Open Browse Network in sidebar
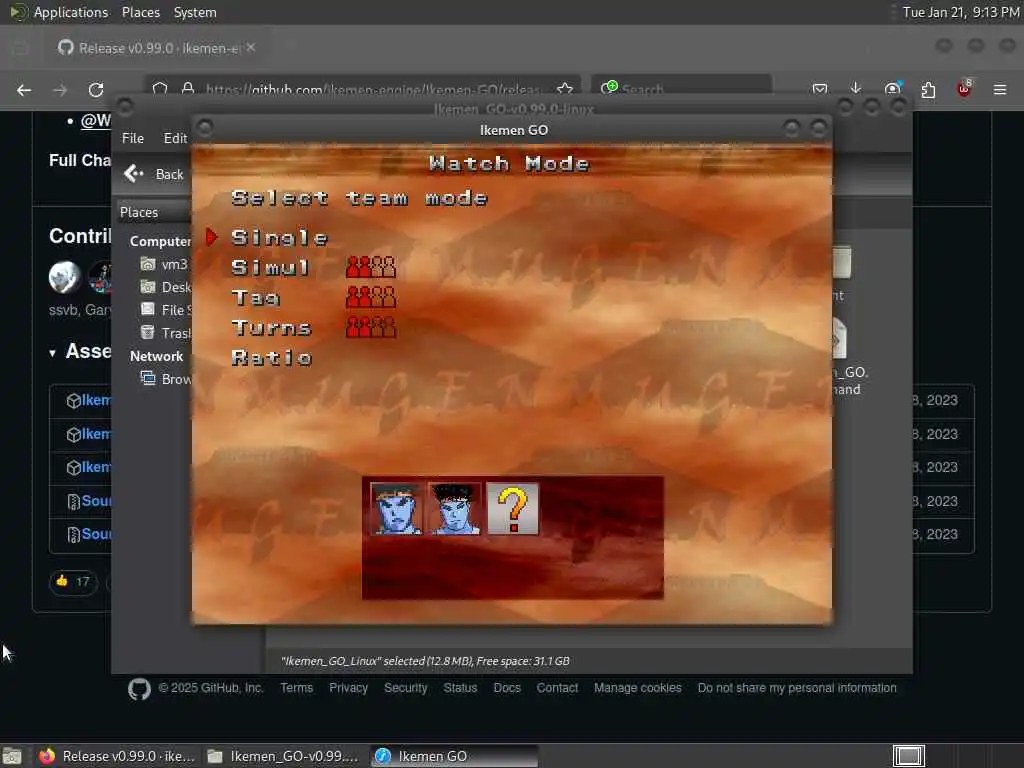 pos(166,379)
